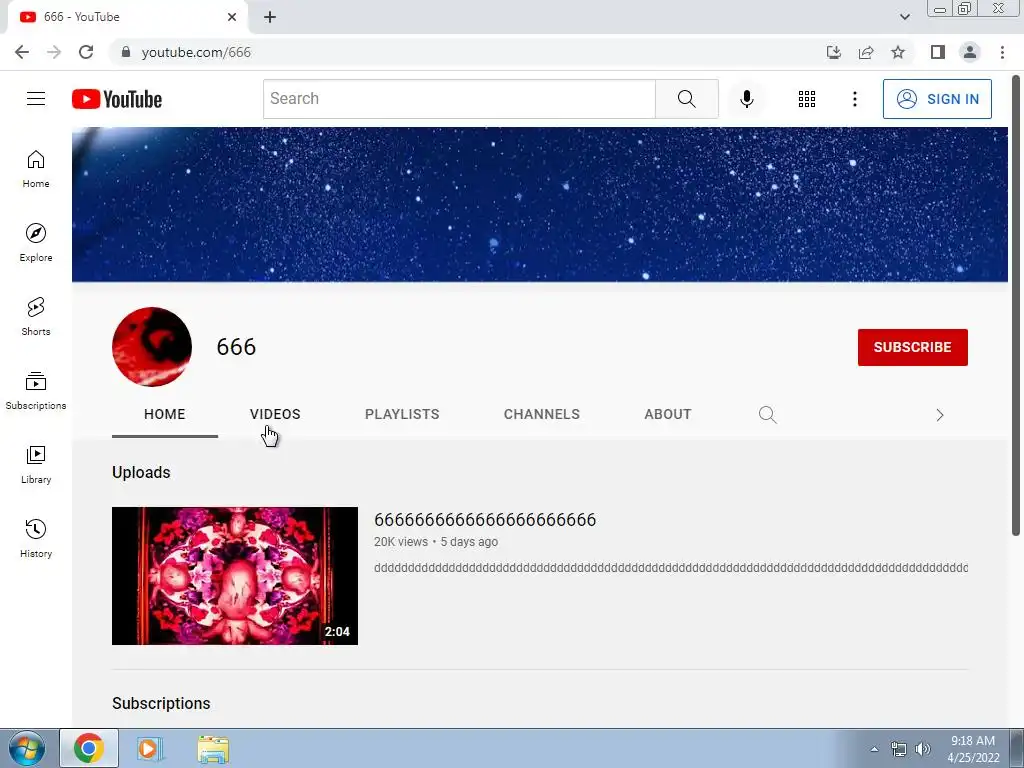Open Windows Media Player from taskbar
This screenshot has height=768, width=1024.
point(149,748)
